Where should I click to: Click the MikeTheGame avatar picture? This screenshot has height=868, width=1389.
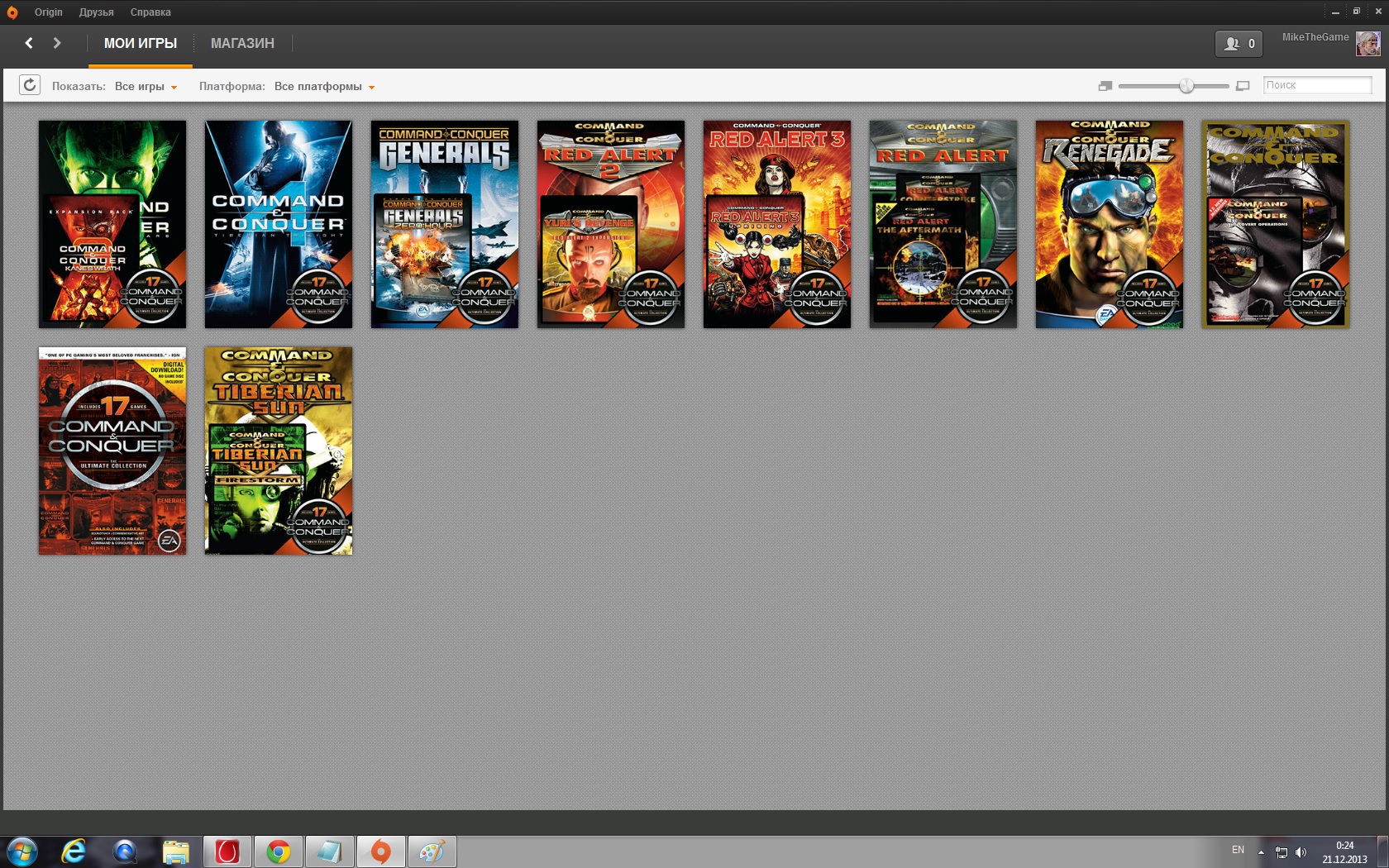pyautogui.click(x=1368, y=44)
